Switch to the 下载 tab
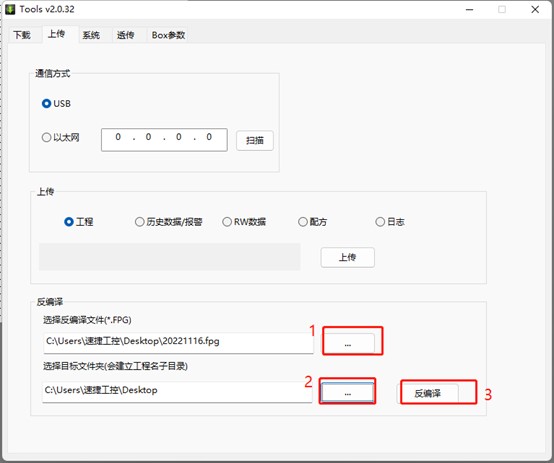The height and width of the screenshot is (463, 554). coord(22,35)
